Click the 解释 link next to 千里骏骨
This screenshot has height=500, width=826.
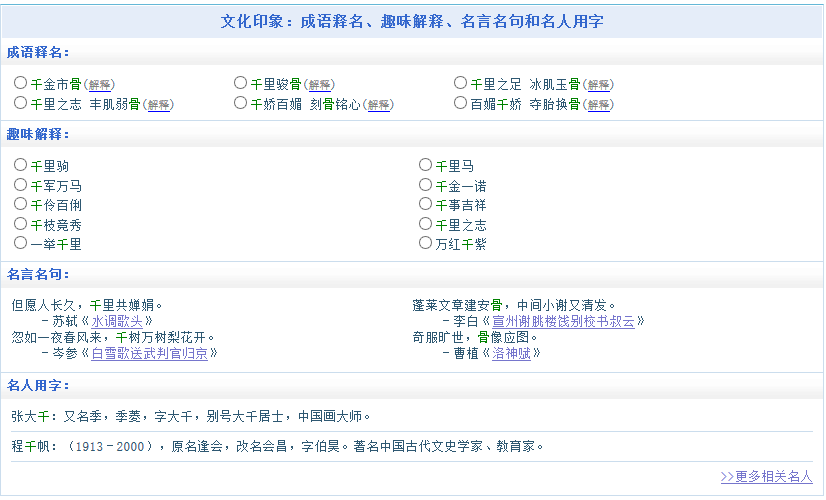[320, 85]
